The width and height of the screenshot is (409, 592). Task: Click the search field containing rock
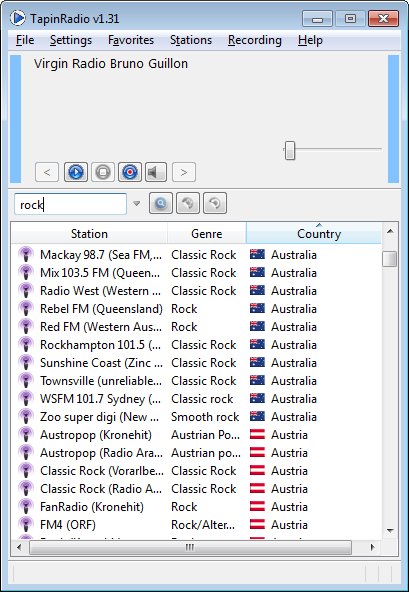(70, 204)
